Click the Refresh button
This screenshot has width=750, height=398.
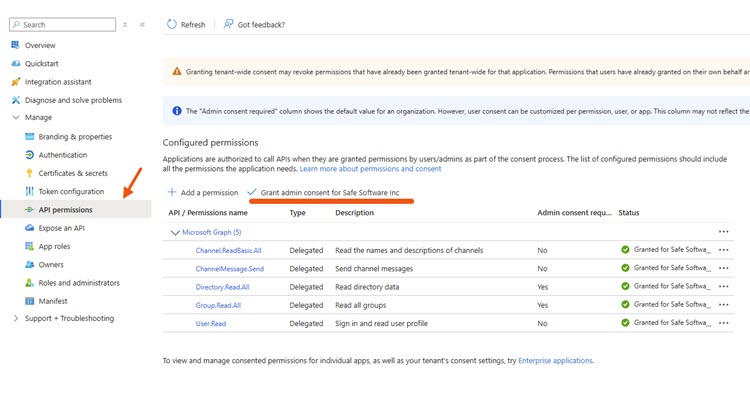tap(186, 24)
